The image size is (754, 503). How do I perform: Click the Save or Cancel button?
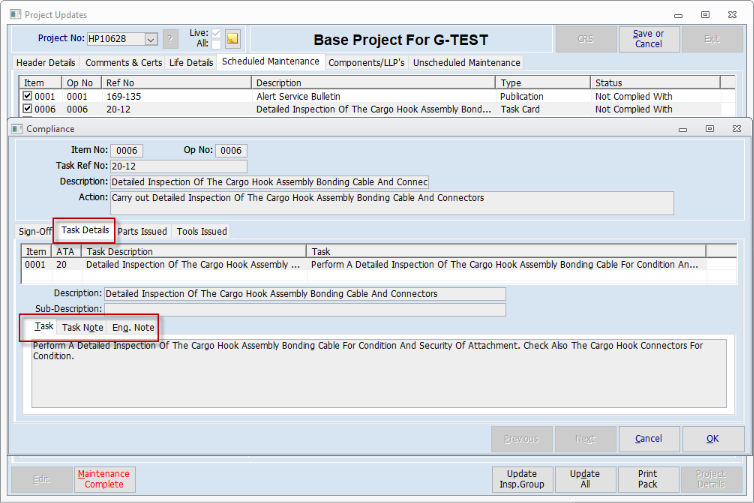click(648, 39)
